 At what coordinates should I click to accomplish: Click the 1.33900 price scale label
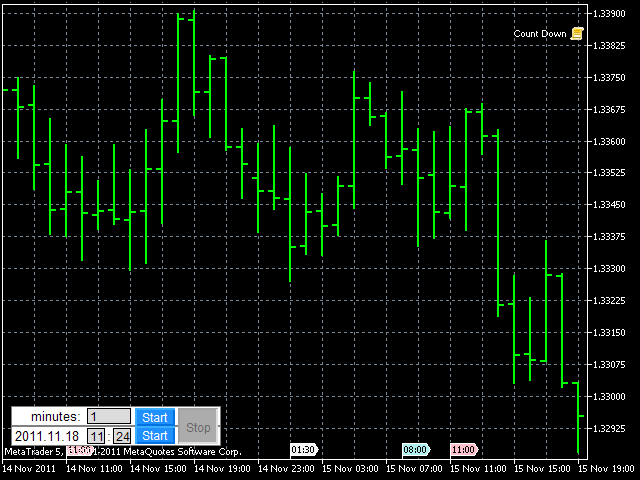608,13
